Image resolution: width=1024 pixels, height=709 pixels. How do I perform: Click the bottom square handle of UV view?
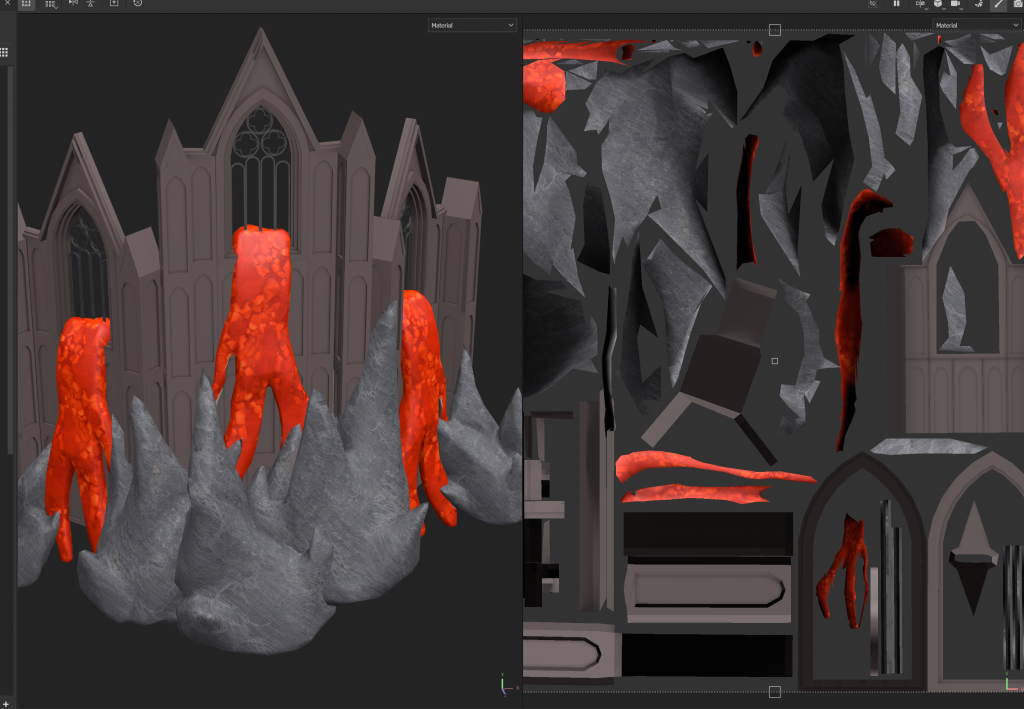click(774, 691)
